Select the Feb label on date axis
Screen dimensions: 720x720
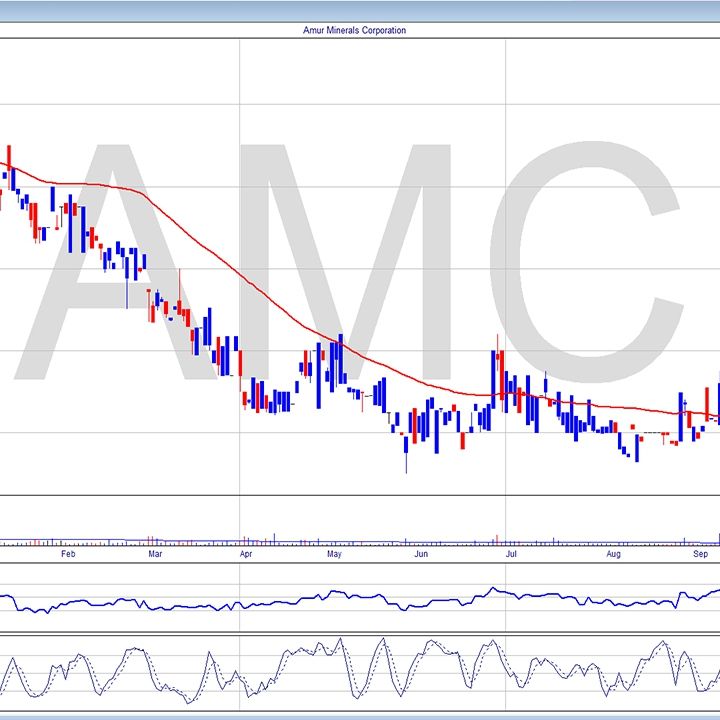(68, 553)
